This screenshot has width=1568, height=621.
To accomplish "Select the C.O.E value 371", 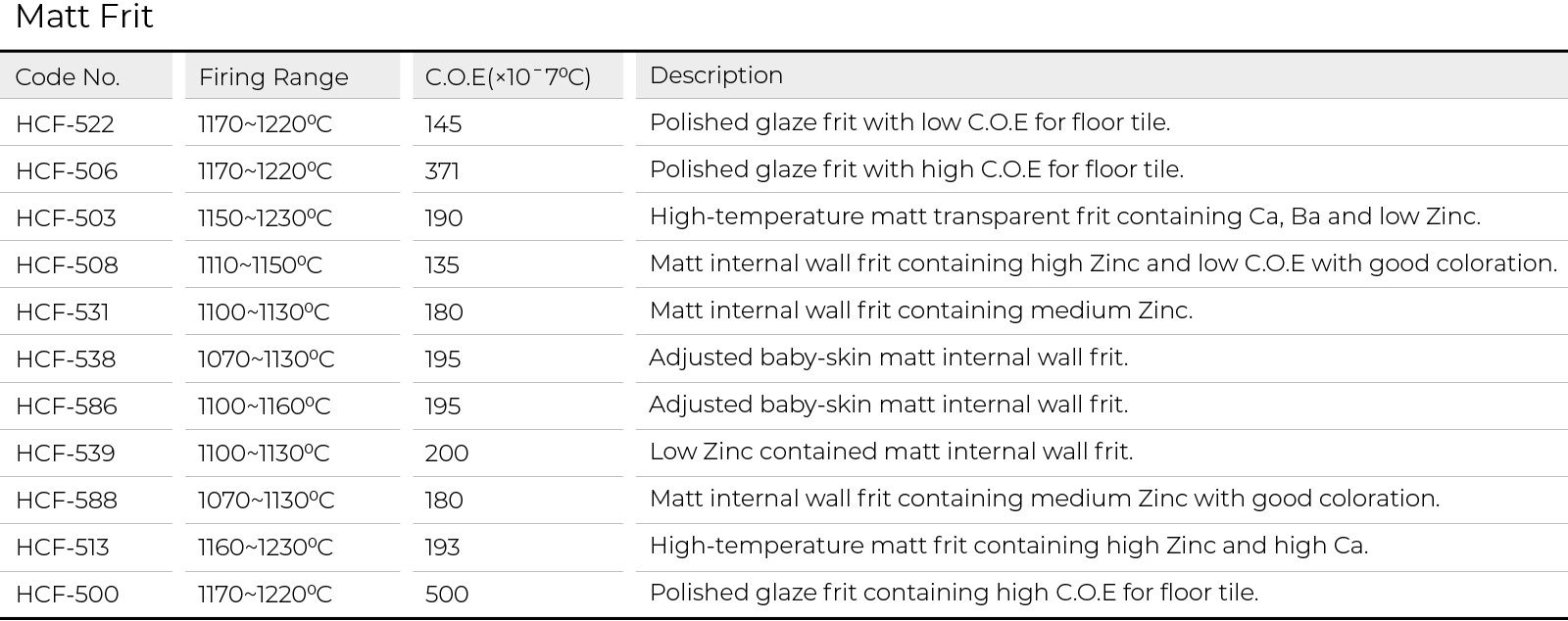I will [442, 170].
